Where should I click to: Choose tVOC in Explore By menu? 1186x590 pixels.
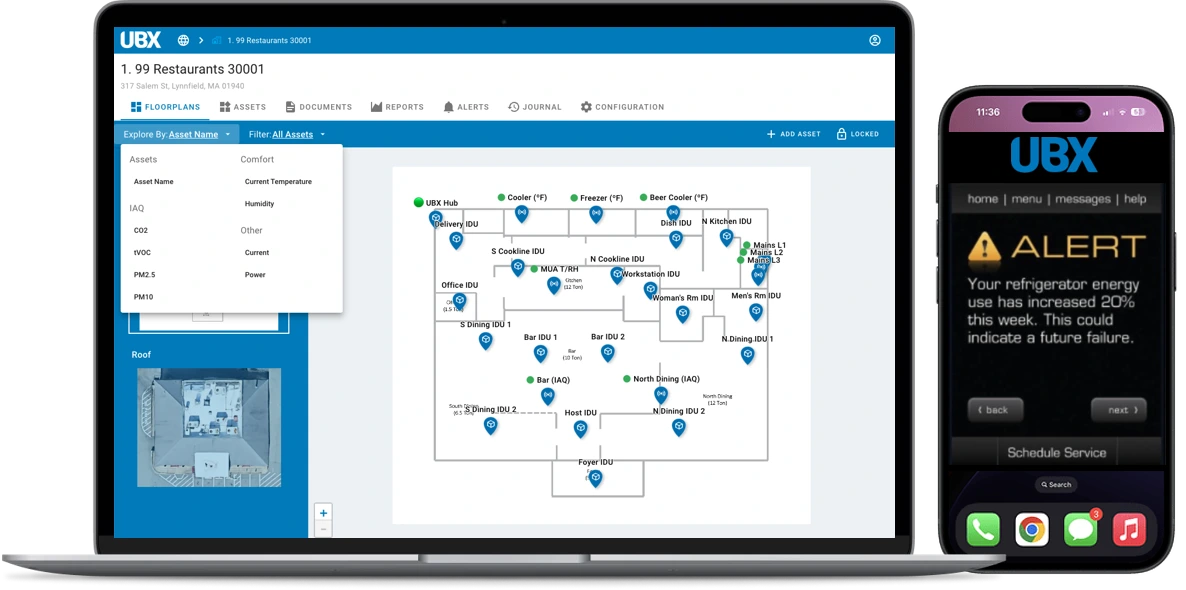[x=142, y=253]
